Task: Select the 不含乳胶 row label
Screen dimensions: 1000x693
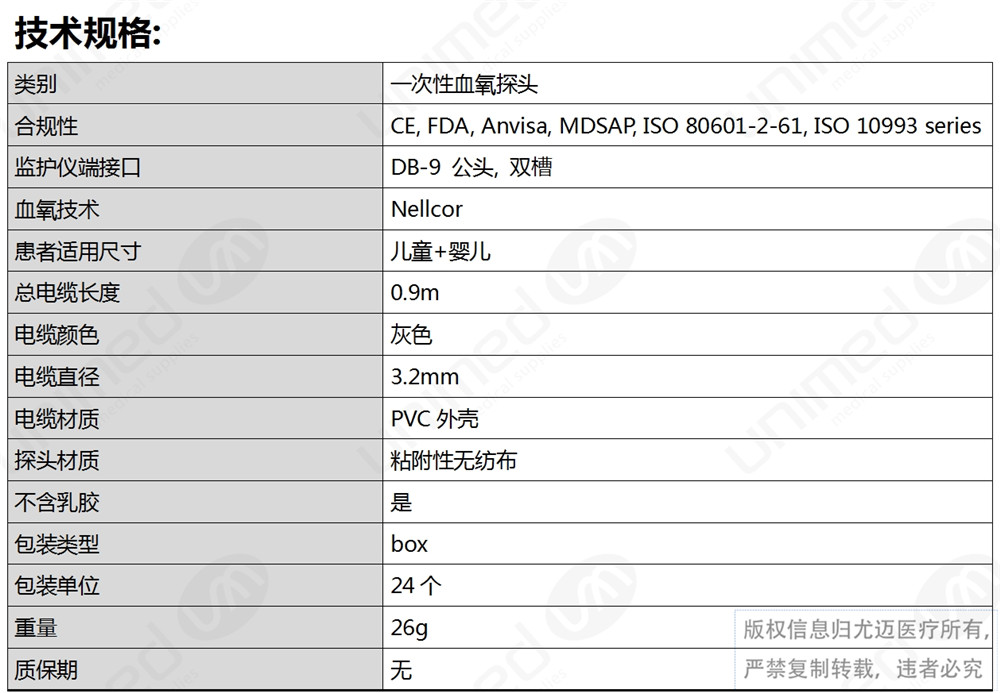Action: (x=195, y=502)
